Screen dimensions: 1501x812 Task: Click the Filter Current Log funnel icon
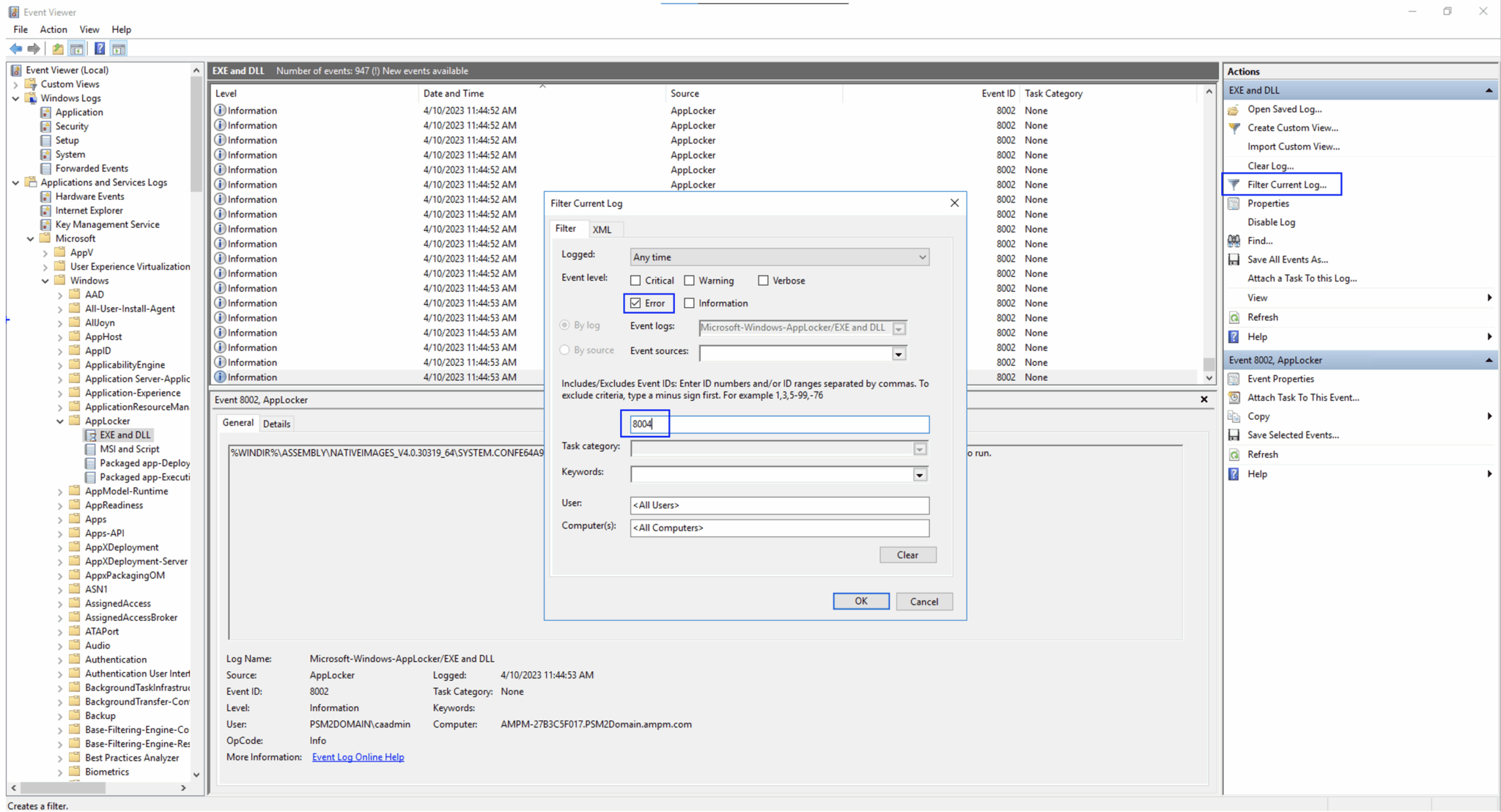tap(1234, 185)
